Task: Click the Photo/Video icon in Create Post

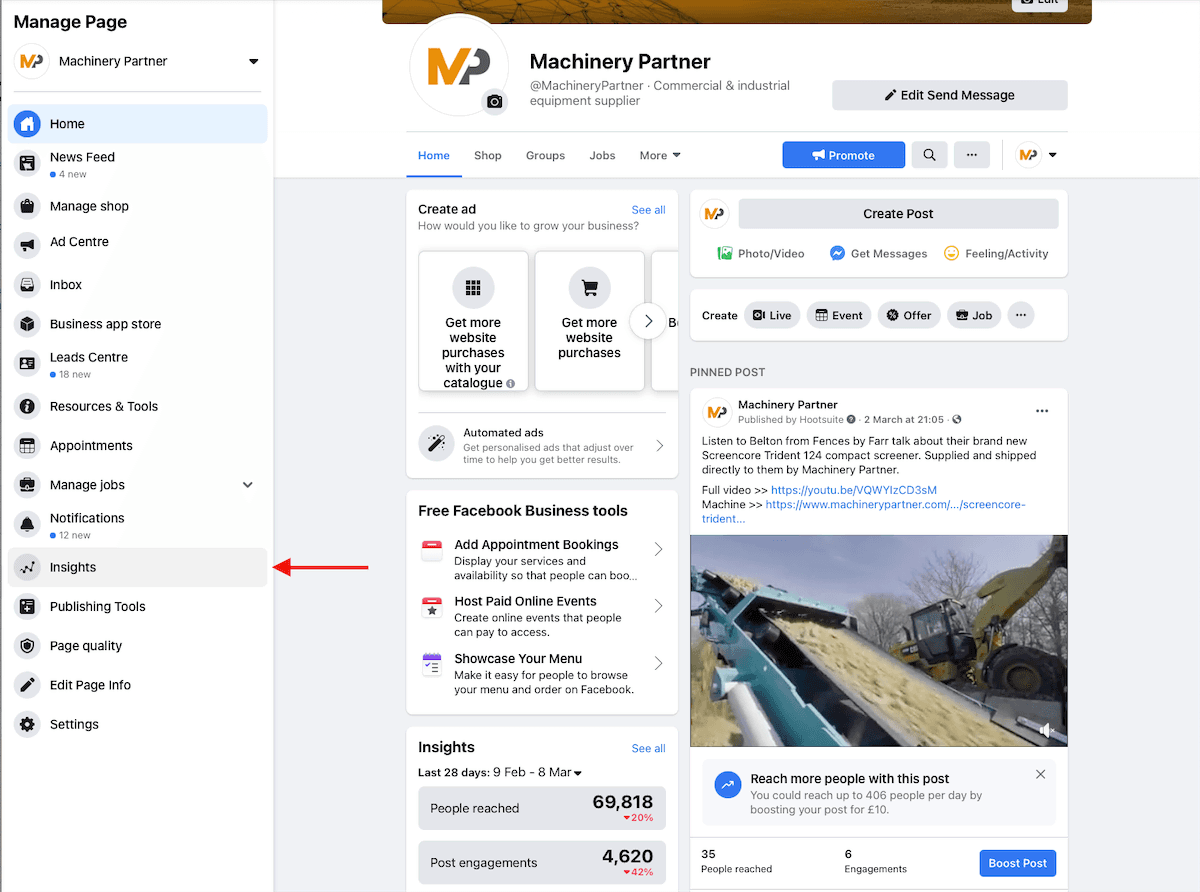Action: click(724, 253)
